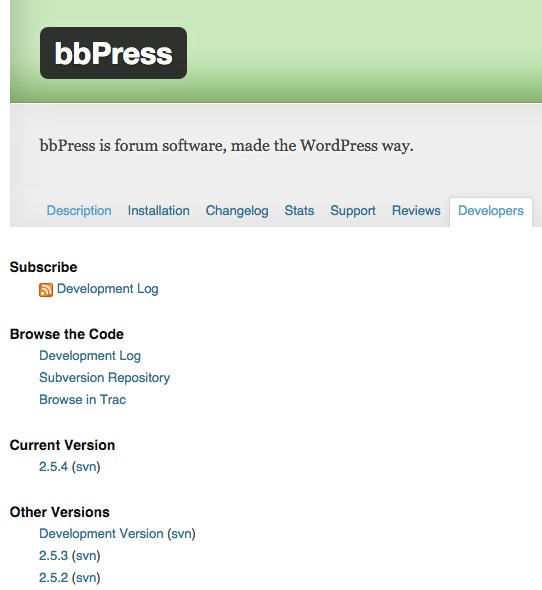Open svn link beside Development Version
This screenshot has width=542, height=590.
click(181, 534)
